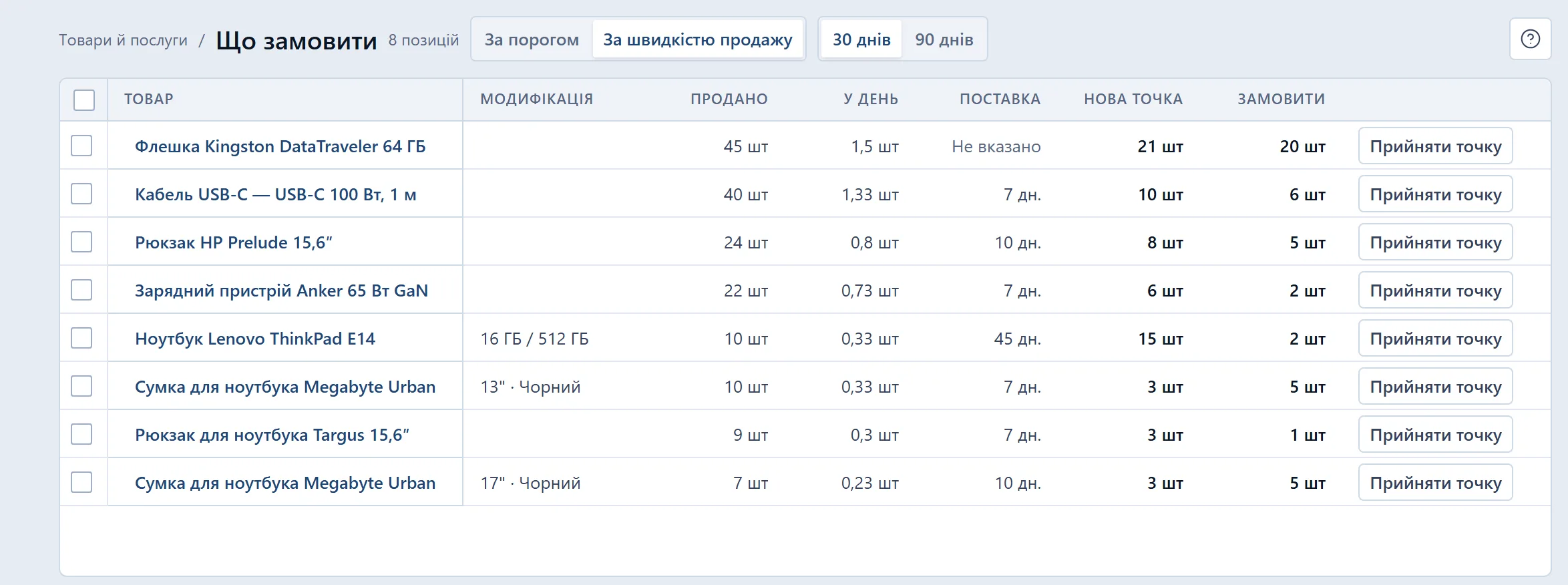The height and width of the screenshot is (585, 1568).
Task: Accept point for Lenovo ThinkPad E14
Action: click(1436, 338)
